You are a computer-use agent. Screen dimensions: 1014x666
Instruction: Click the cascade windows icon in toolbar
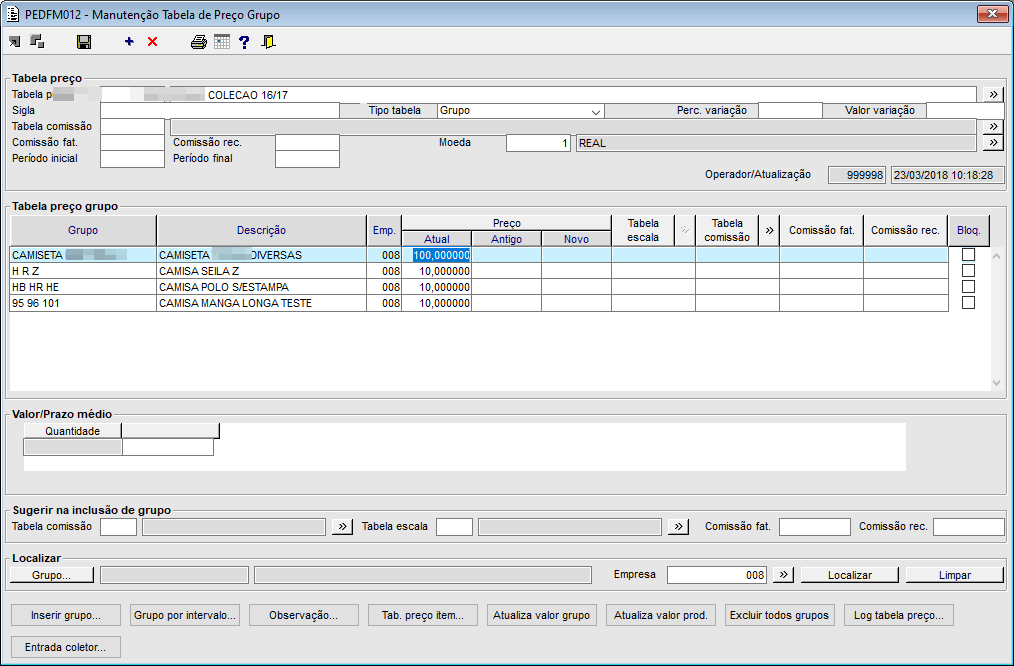click(38, 42)
